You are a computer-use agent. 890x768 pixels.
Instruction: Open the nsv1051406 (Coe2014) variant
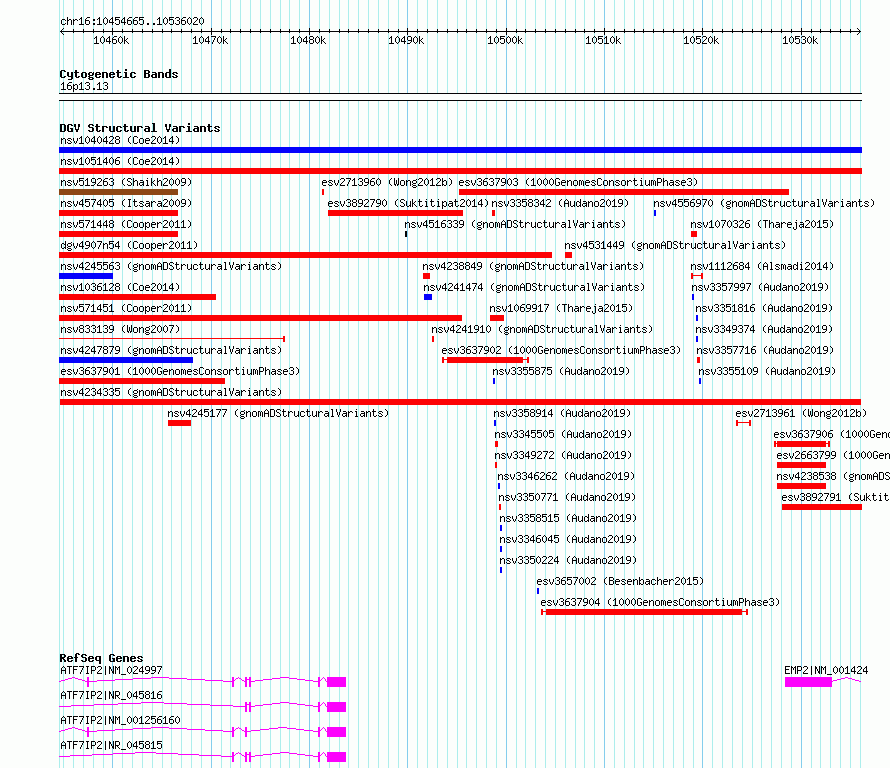pos(120,161)
